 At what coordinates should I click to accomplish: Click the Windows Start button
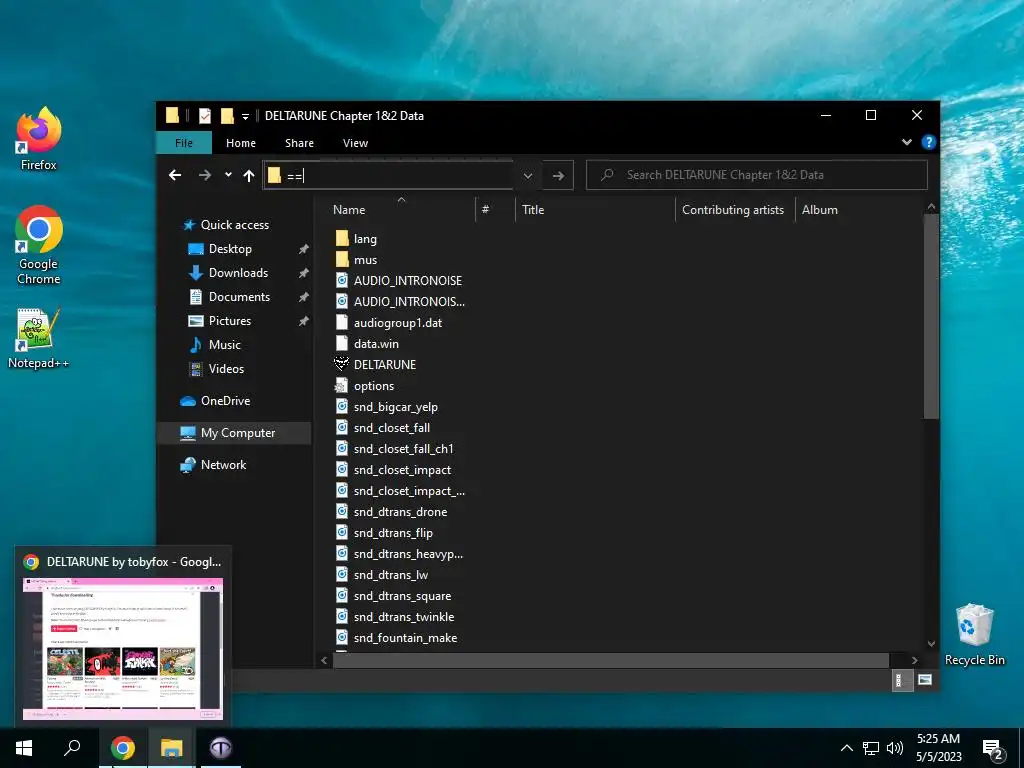click(24, 748)
